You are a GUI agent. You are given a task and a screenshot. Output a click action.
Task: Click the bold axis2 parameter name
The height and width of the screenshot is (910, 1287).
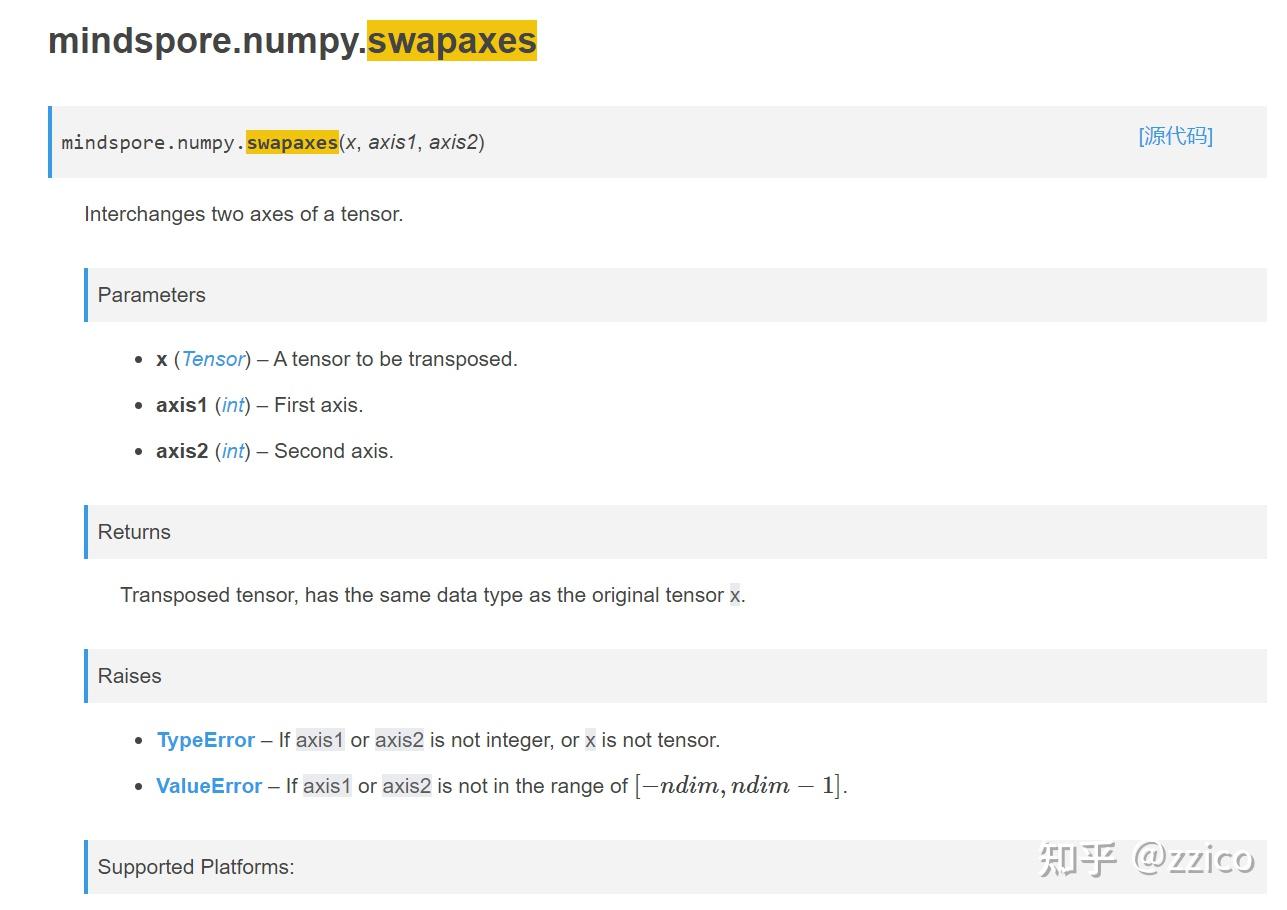click(x=181, y=451)
